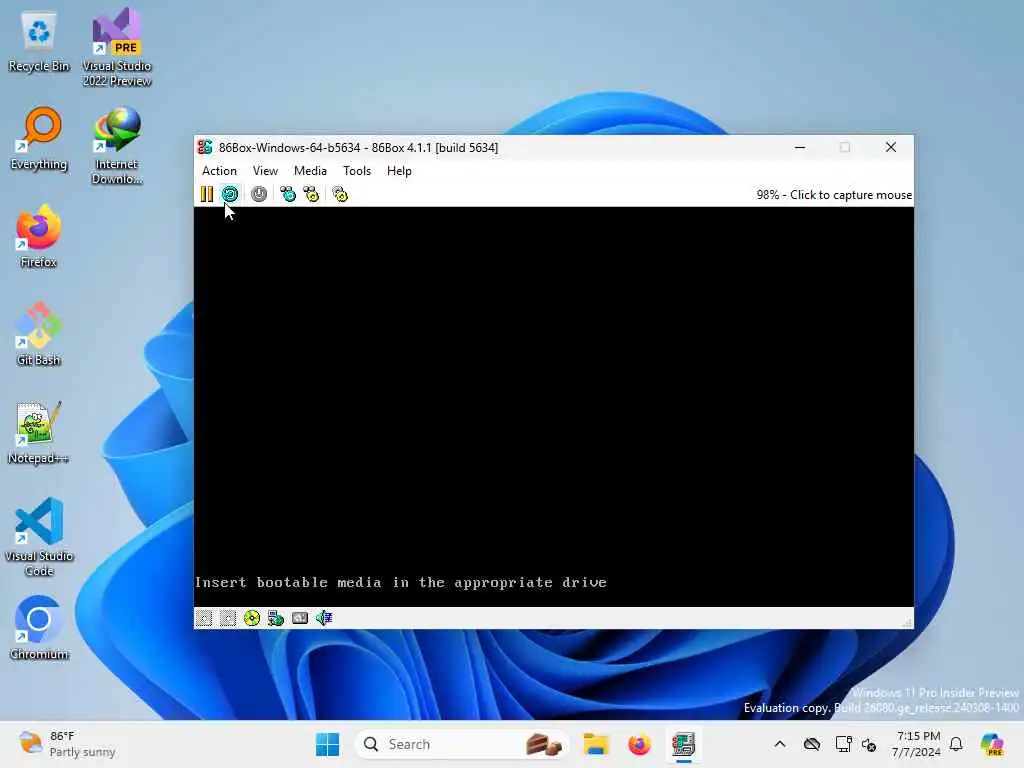Screen dimensions: 1024x768
Task: Open settings using the last toolbar gear icon
Action: (340, 194)
